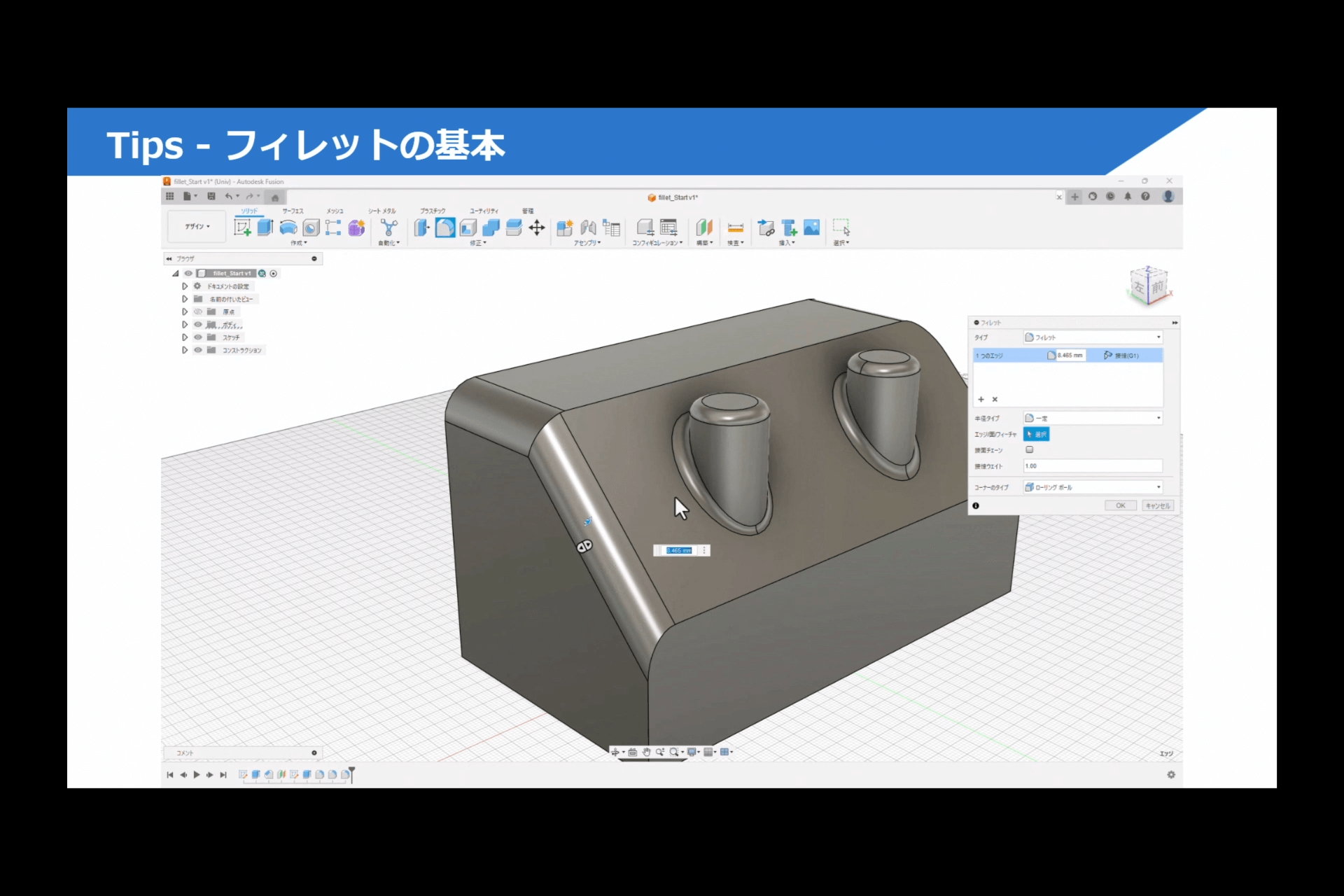This screenshot has height=896, width=1344.
Task: Switch to the Mesh (メッシュ) tab
Action: click(335, 211)
